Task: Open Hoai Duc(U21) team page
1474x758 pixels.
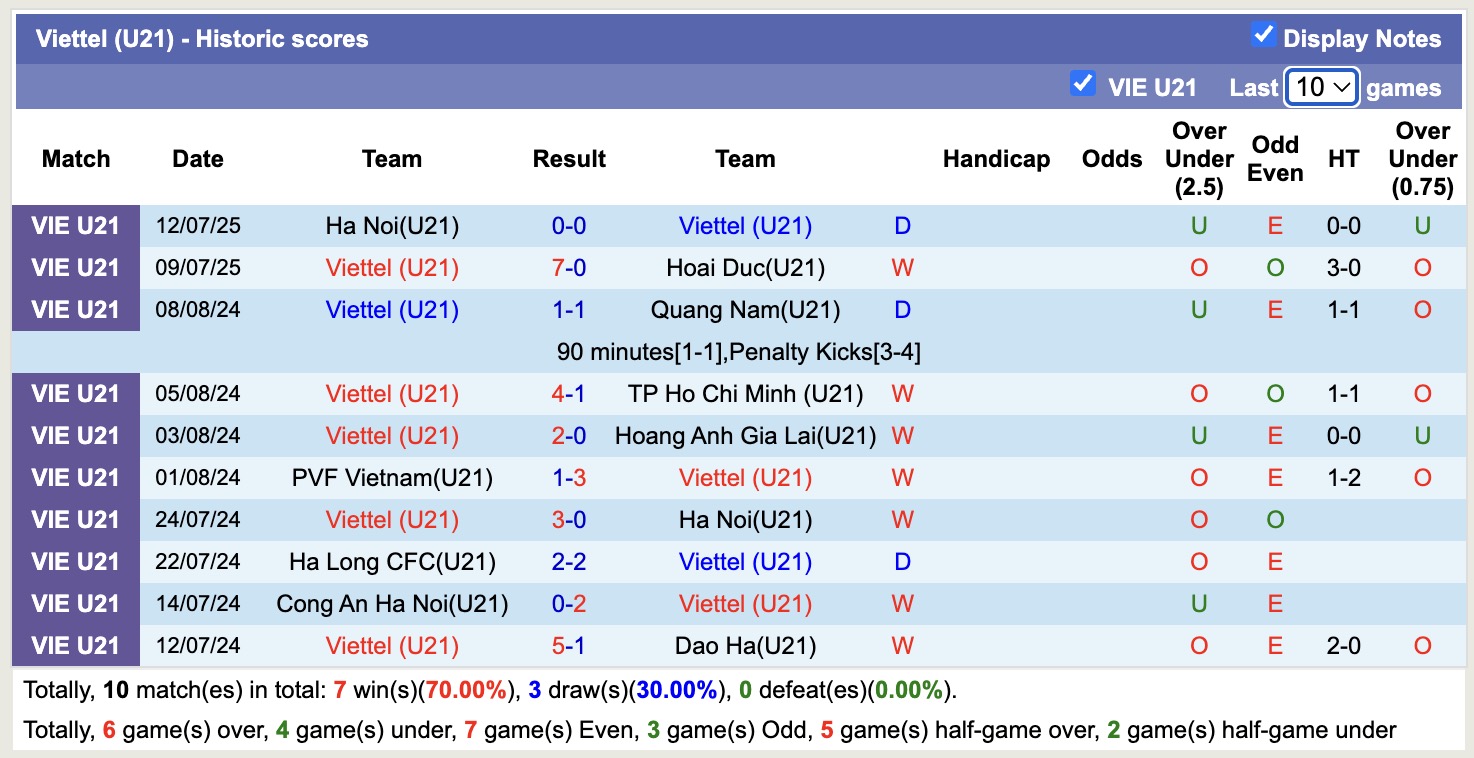Action: (x=745, y=268)
